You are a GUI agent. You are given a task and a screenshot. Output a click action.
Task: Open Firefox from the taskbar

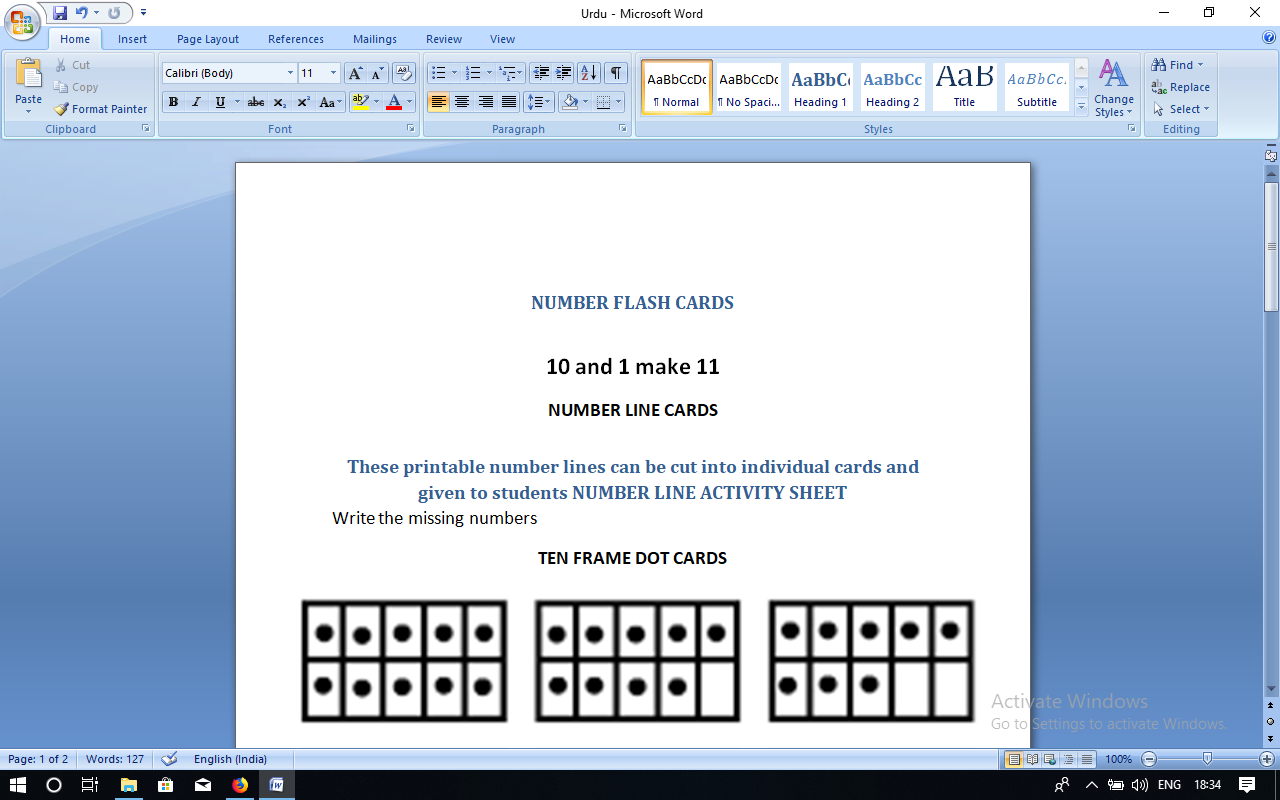point(239,785)
